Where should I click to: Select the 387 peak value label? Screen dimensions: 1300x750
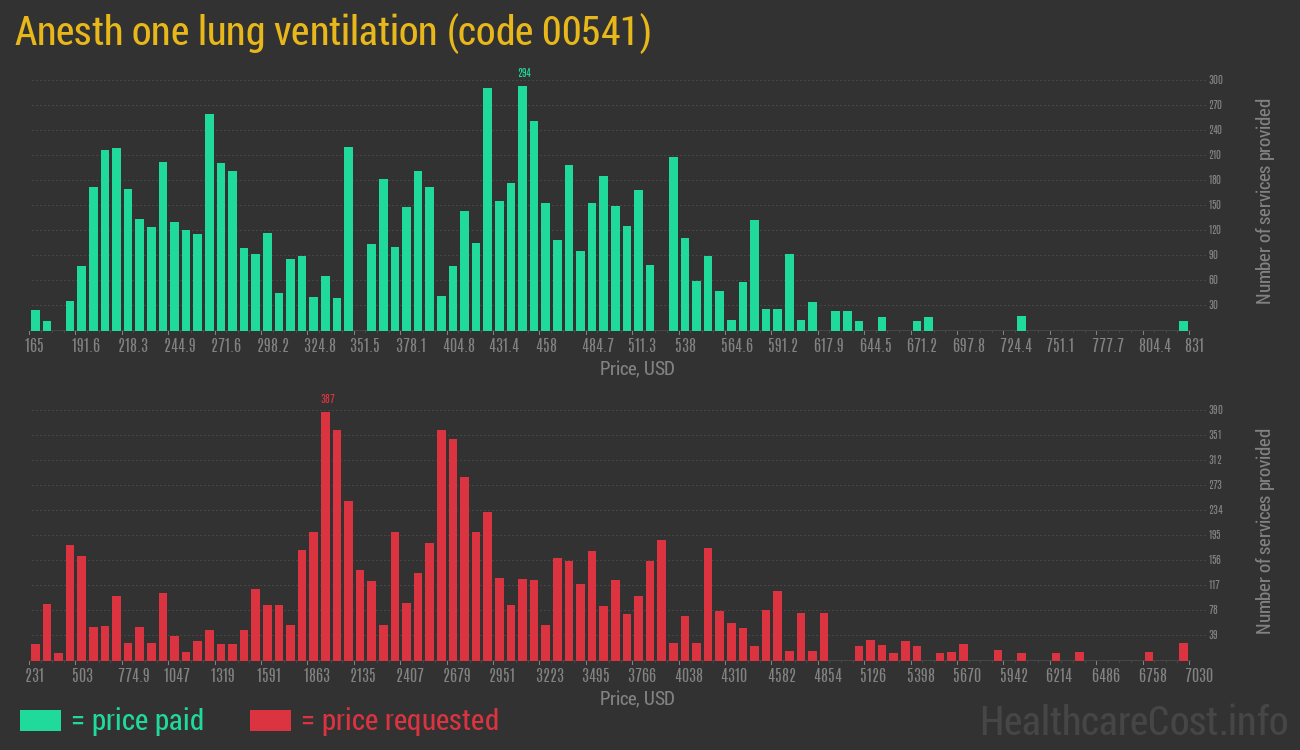coord(327,399)
